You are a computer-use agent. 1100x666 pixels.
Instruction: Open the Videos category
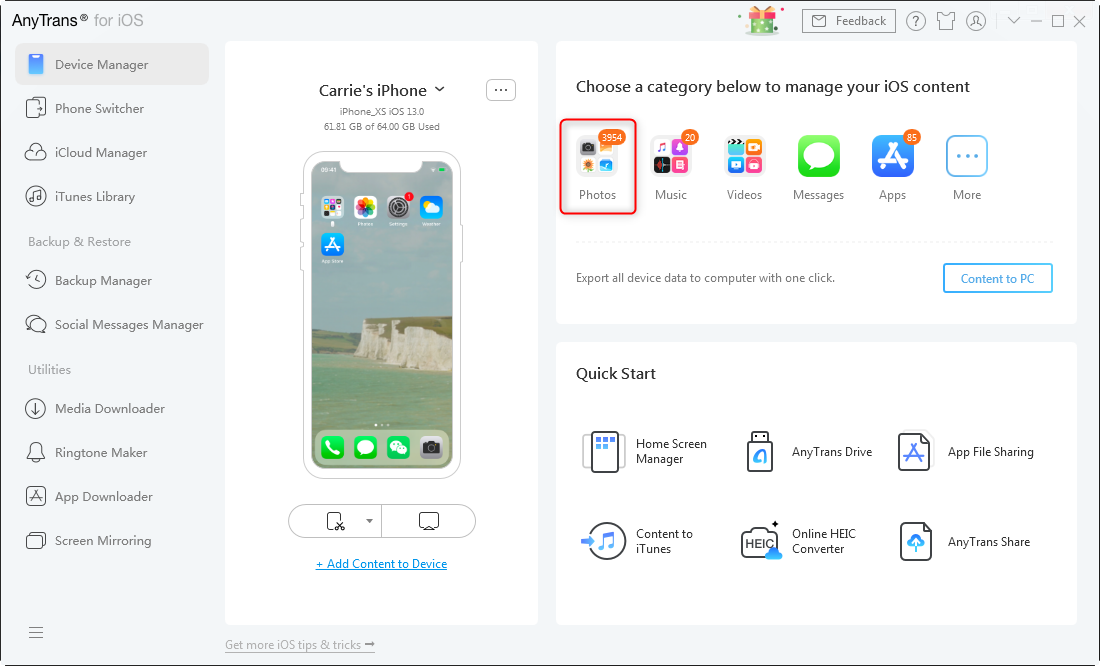(744, 167)
